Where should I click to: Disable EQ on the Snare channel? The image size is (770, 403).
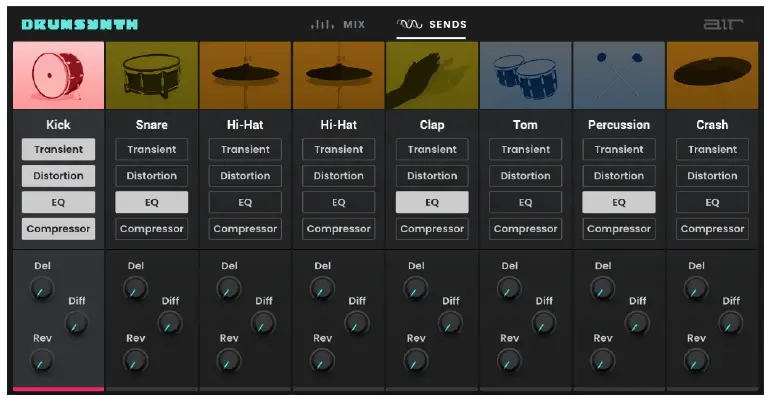(152, 202)
